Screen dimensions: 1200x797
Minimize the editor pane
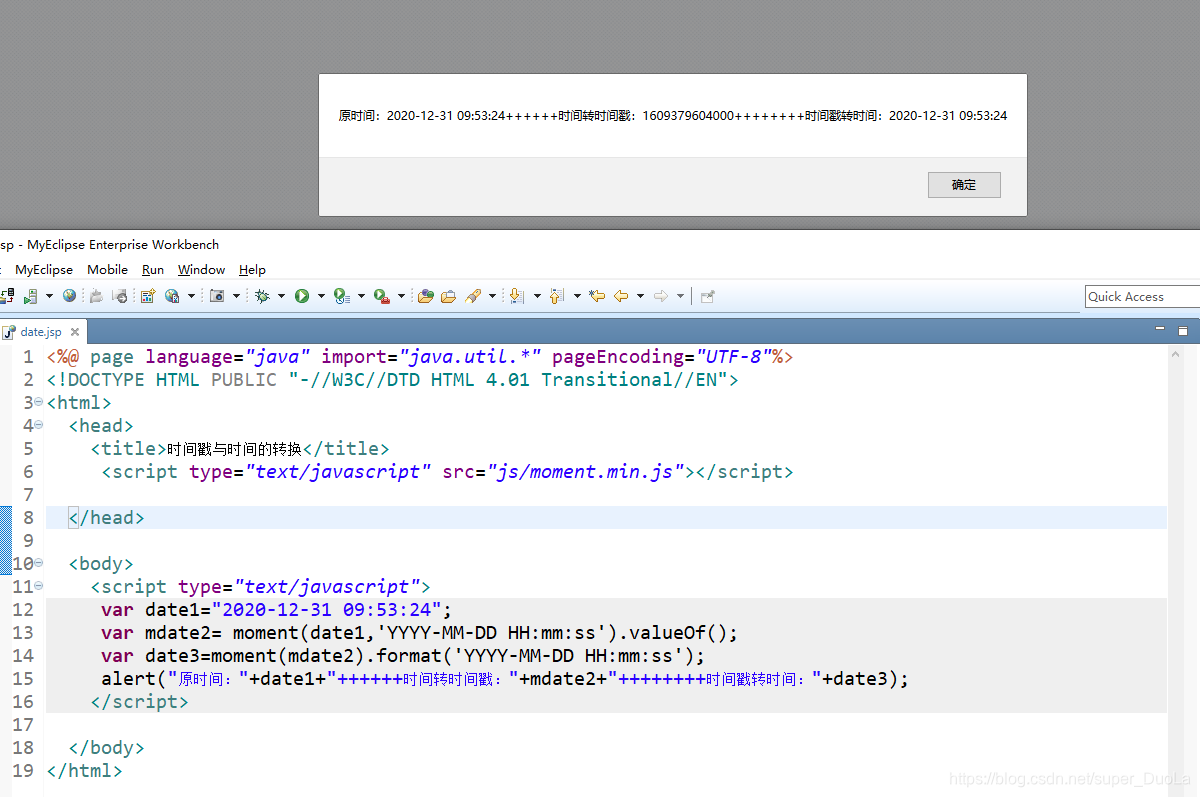[x=1160, y=328]
